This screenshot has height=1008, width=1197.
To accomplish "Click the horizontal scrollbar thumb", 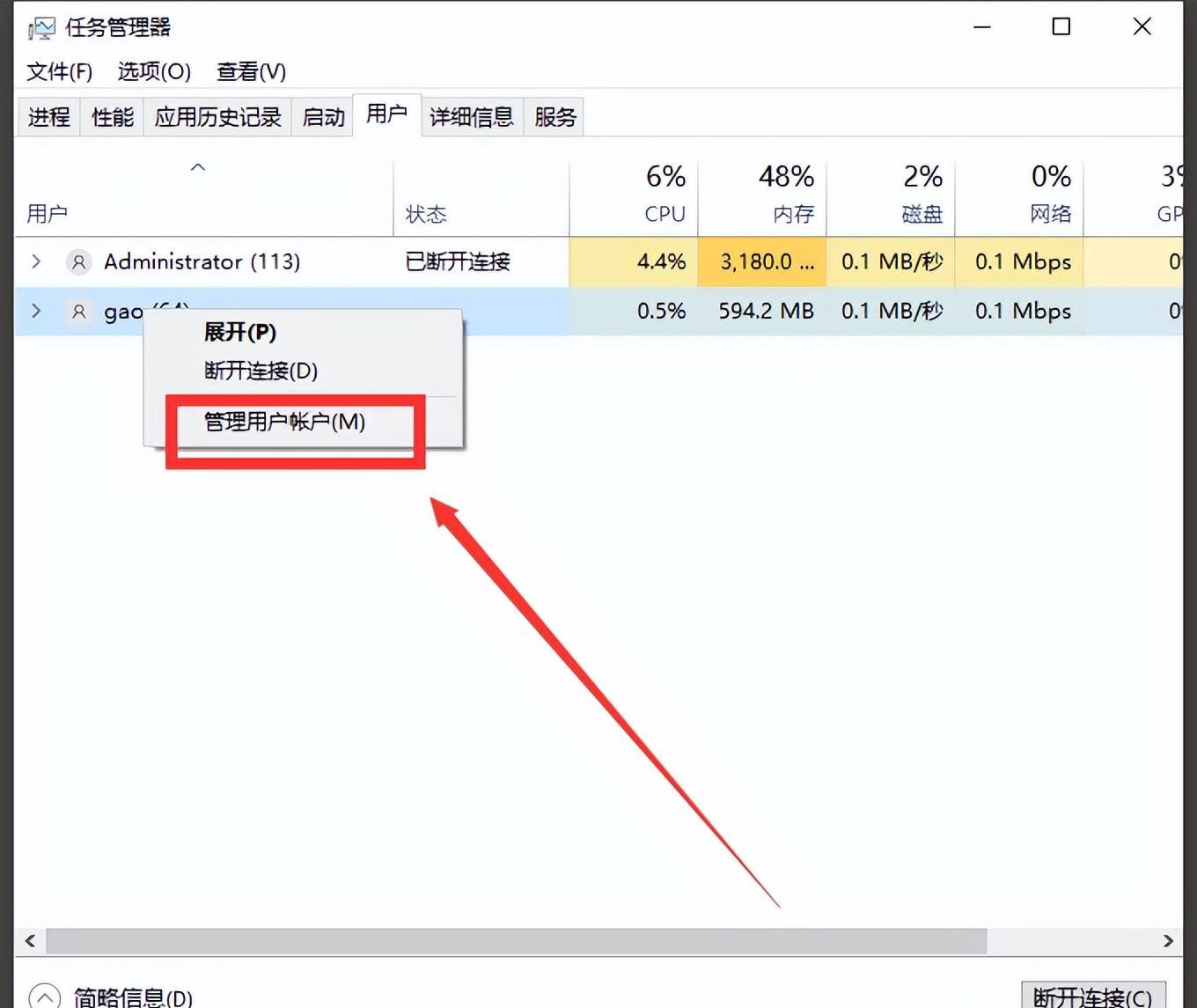I will (516, 940).
